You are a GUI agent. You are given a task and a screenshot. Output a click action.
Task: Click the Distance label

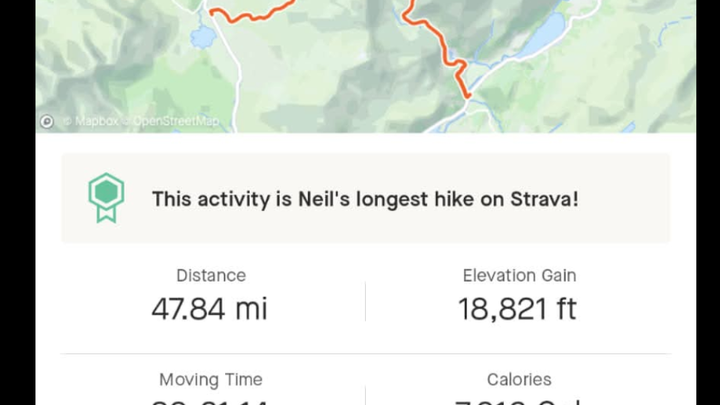click(210, 275)
